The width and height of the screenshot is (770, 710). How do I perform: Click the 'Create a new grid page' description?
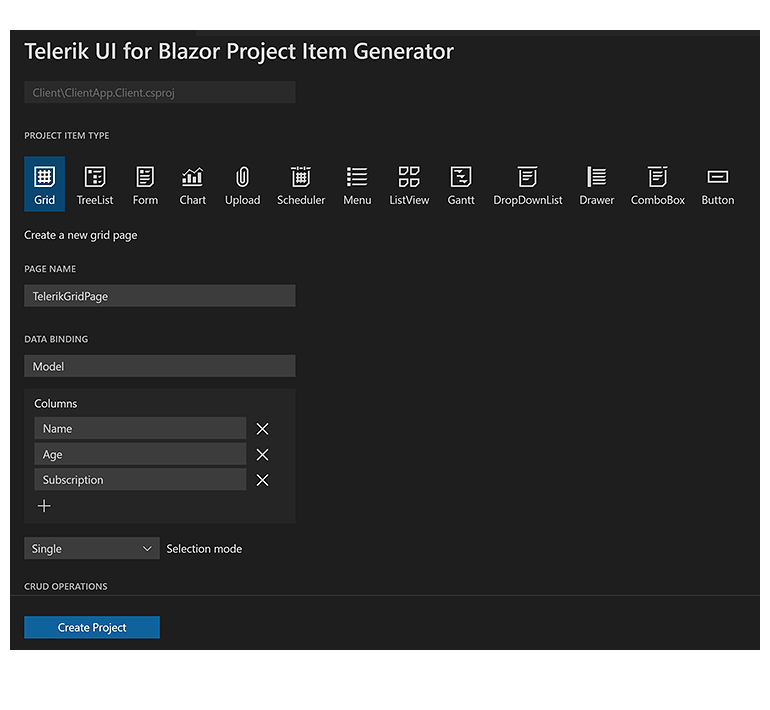81,235
